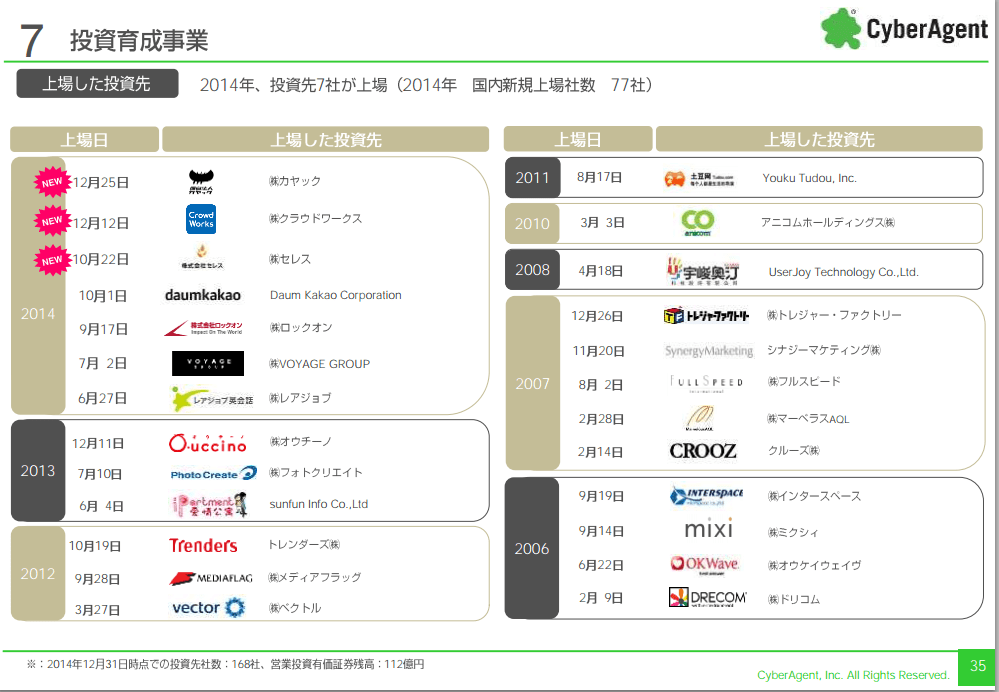This screenshot has width=999, height=692.
Task: Select the sunfun Info Co.,Ltd text
Action: click(319, 504)
